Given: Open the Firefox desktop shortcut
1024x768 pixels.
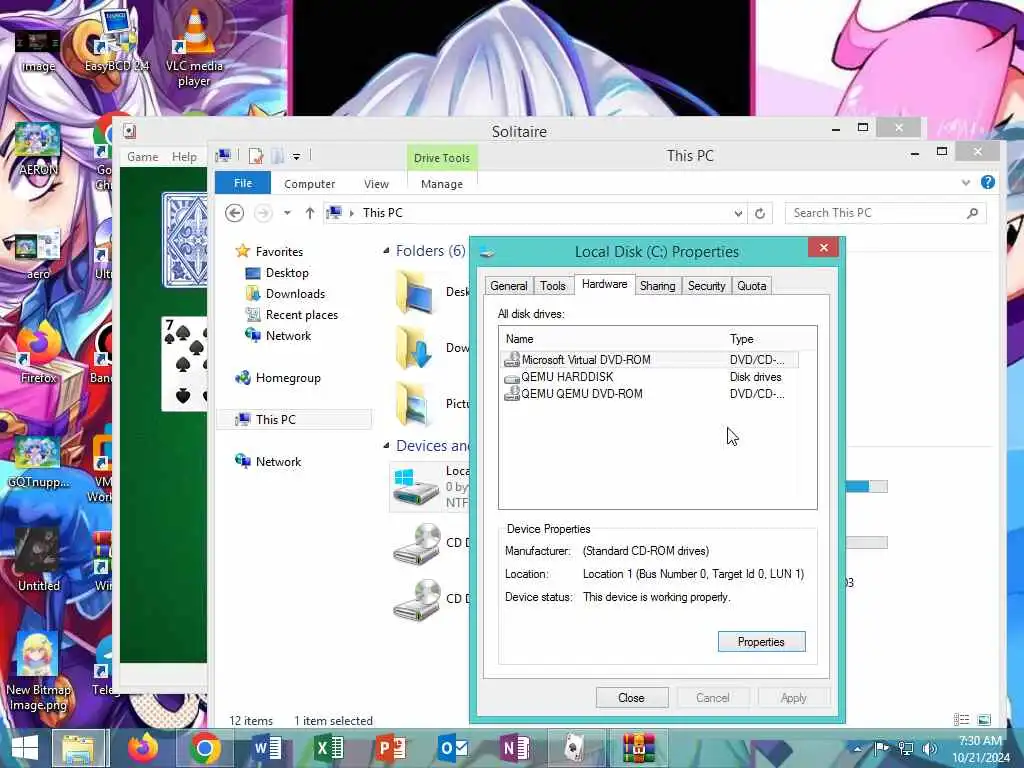Looking at the screenshot, I should pyautogui.click(x=38, y=353).
